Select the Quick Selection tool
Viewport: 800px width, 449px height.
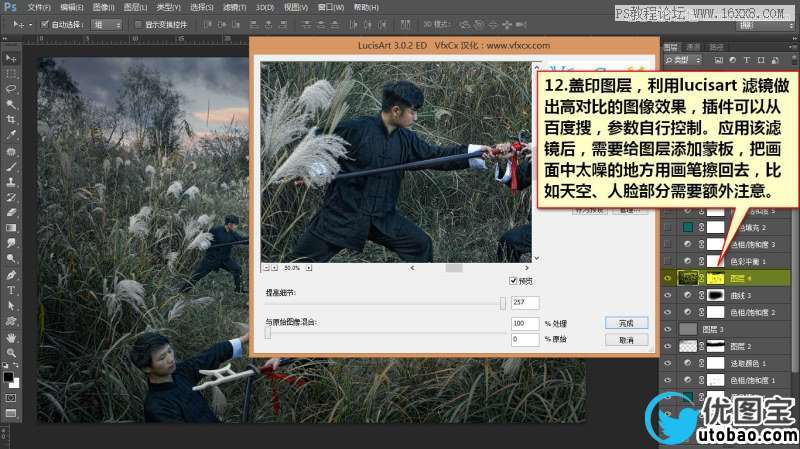(x=11, y=105)
